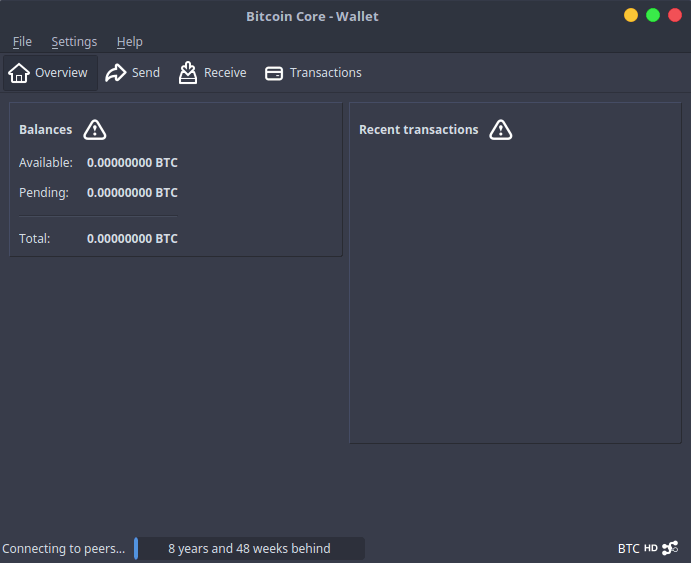Toggle network activity via the status bar peers icon
Viewport: 691px width, 563px height.
tap(670, 548)
